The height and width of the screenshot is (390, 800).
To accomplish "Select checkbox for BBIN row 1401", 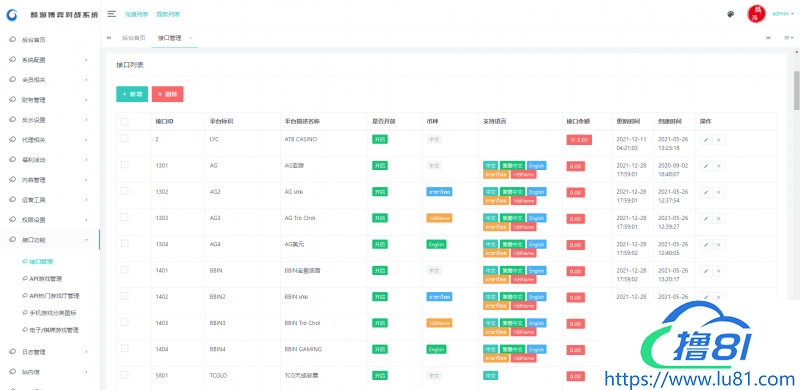I will [x=125, y=270].
